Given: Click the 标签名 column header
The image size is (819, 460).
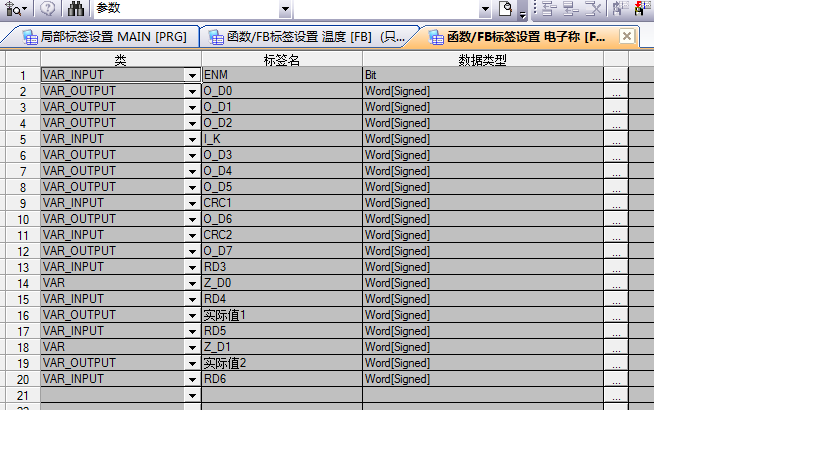Looking at the screenshot, I should 281,60.
